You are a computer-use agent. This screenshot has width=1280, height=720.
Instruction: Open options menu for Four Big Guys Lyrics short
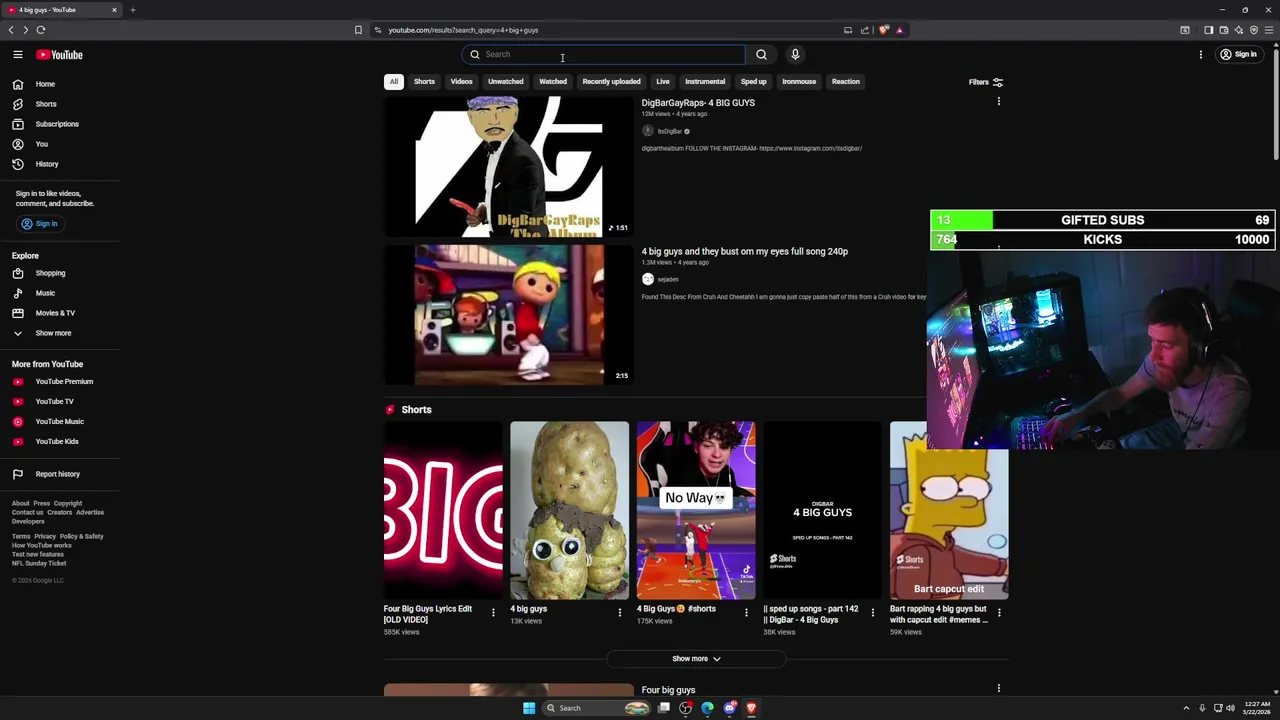click(x=493, y=612)
